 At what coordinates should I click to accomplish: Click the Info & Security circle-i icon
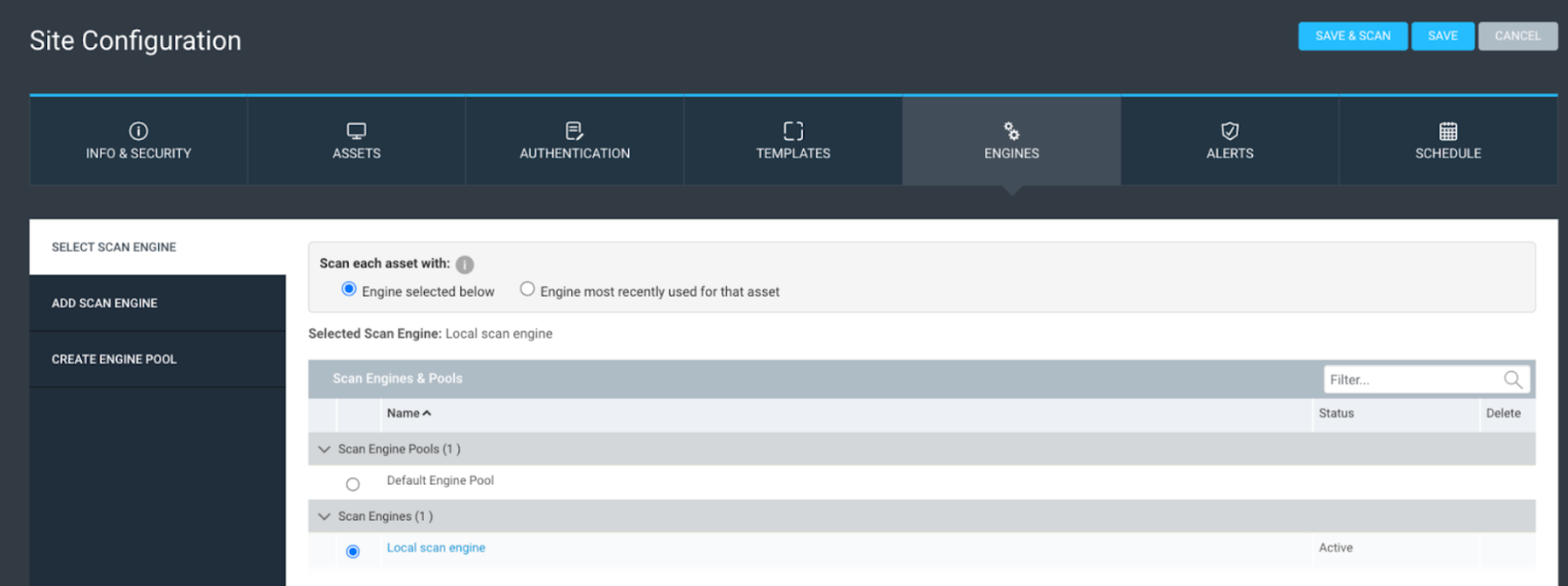(x=139, y=131)
